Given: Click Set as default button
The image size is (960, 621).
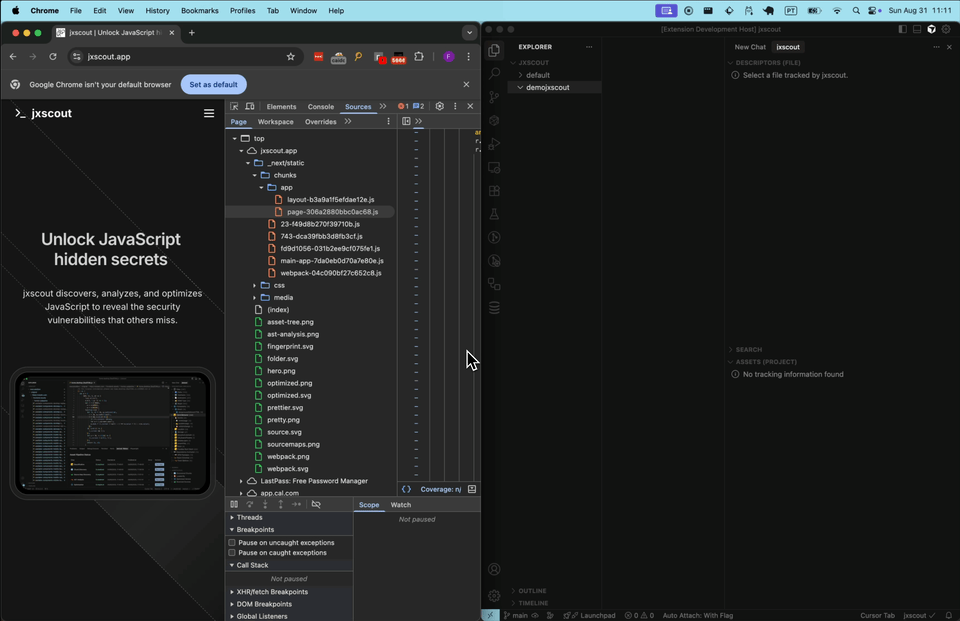Looking at the screenshot, I should [213, 85].
